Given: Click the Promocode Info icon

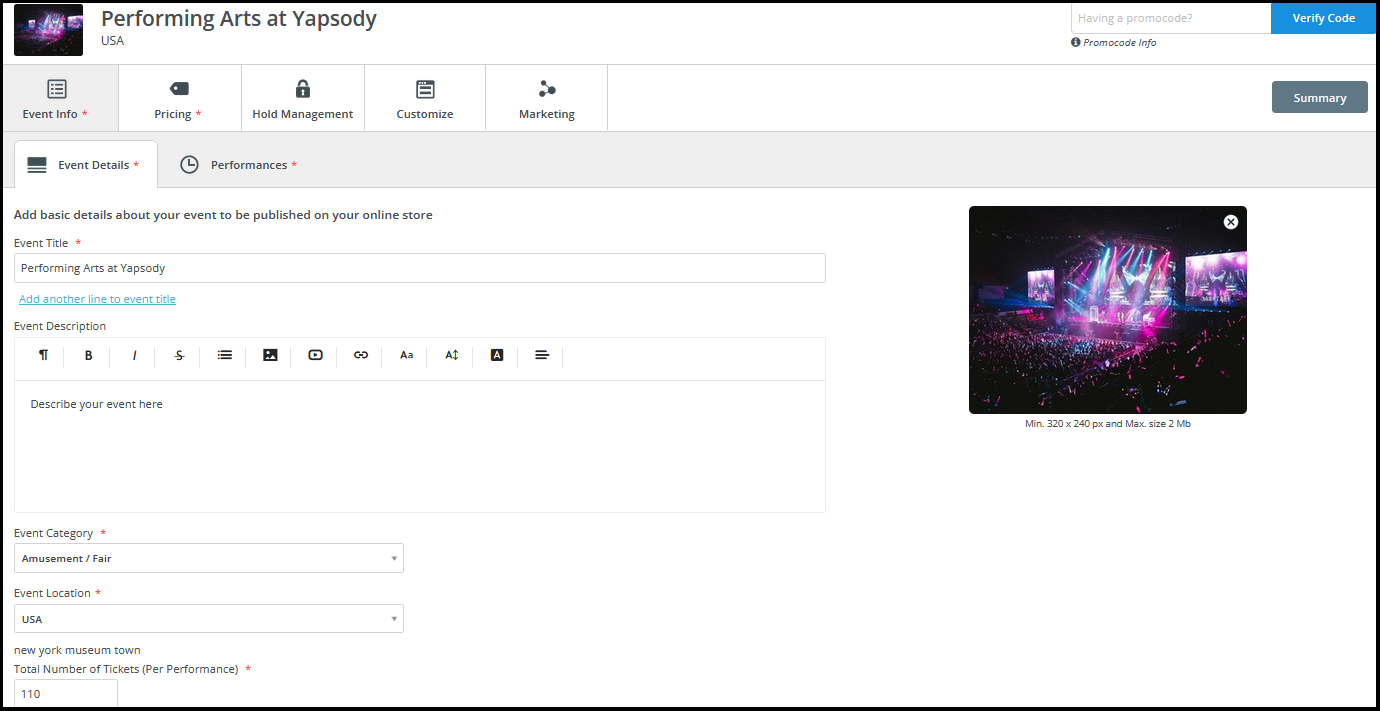Looking at the screenshot, I should click(1075, 43).
